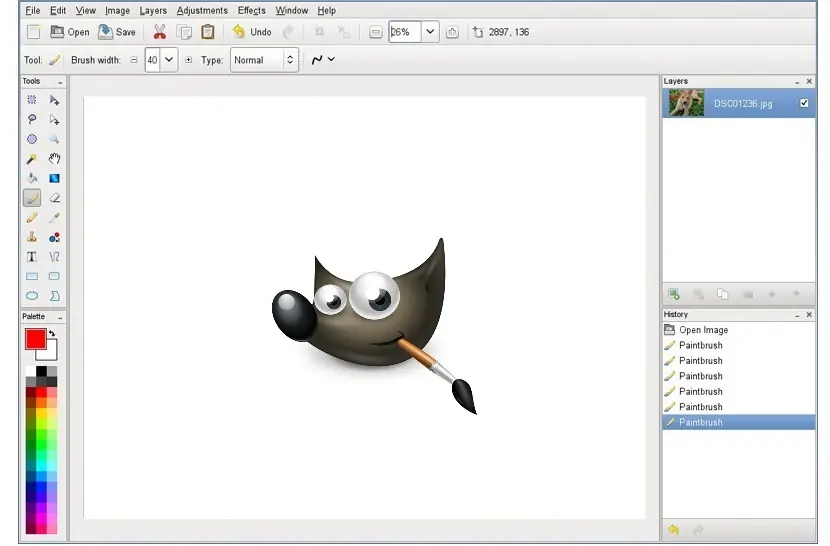Select the highlighted last Paintbrush history entry
This screenshot has width=830, height=546.
click(x=738, y=422)
